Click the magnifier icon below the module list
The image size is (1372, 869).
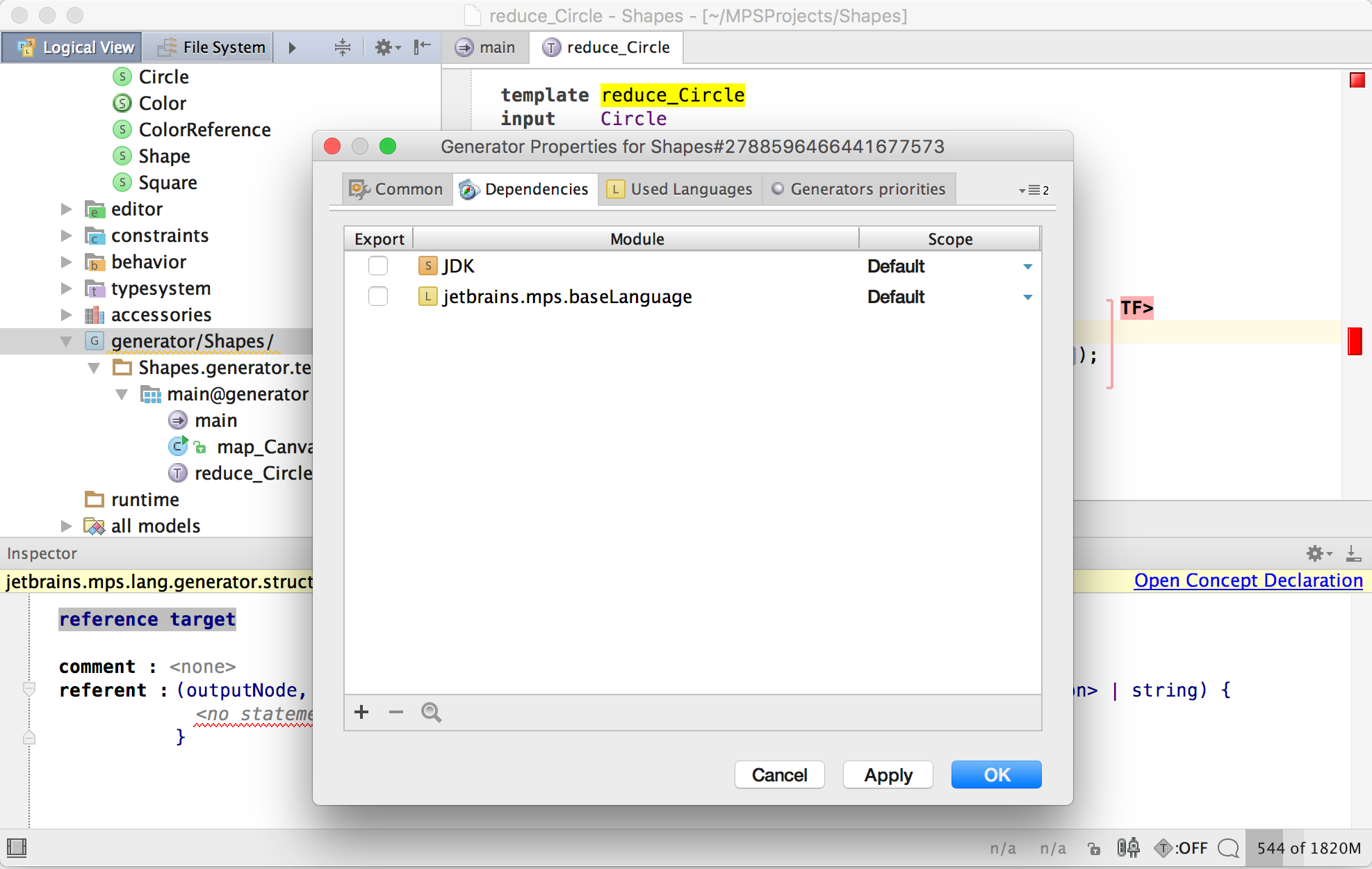tap(431, 712)
